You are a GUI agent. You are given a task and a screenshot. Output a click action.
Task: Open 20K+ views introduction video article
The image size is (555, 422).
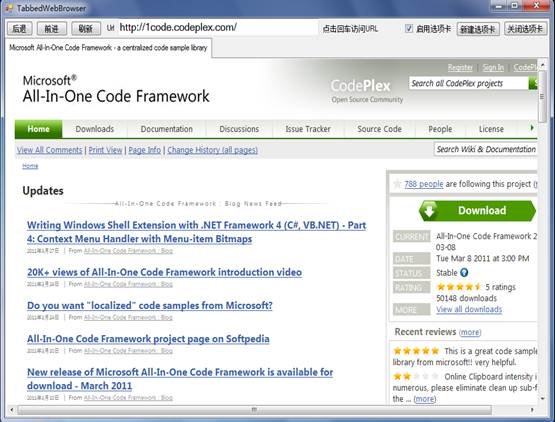[x=164, y=272]
